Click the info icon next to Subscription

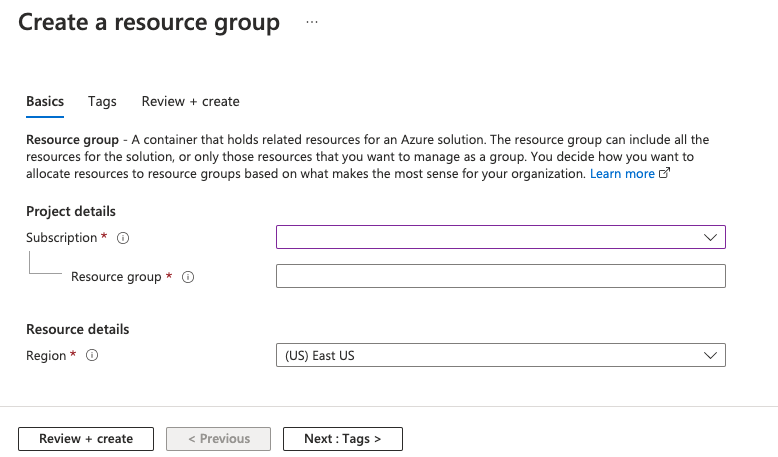124,238
